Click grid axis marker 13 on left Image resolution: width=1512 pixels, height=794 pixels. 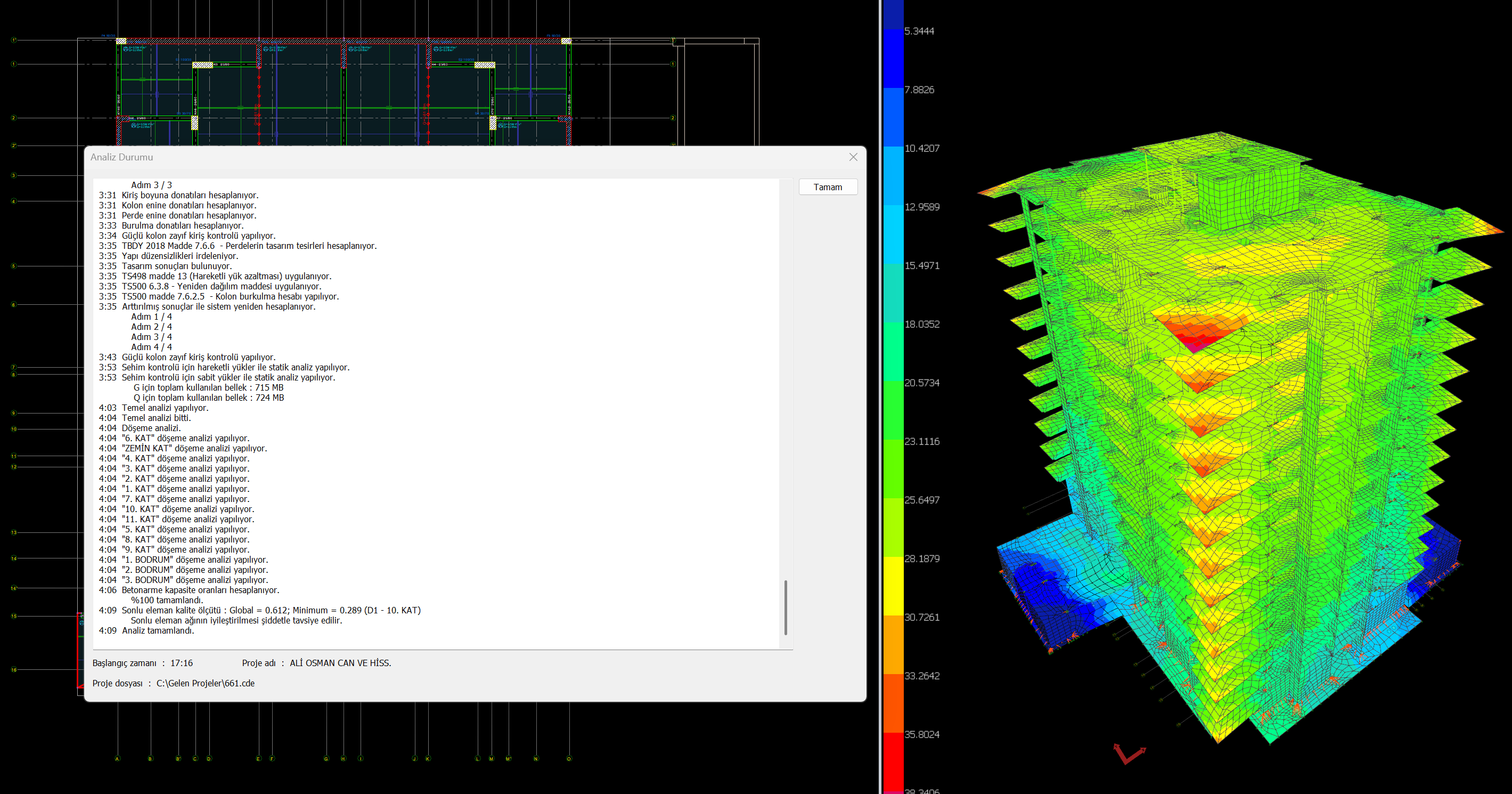[x=14, y=533]
